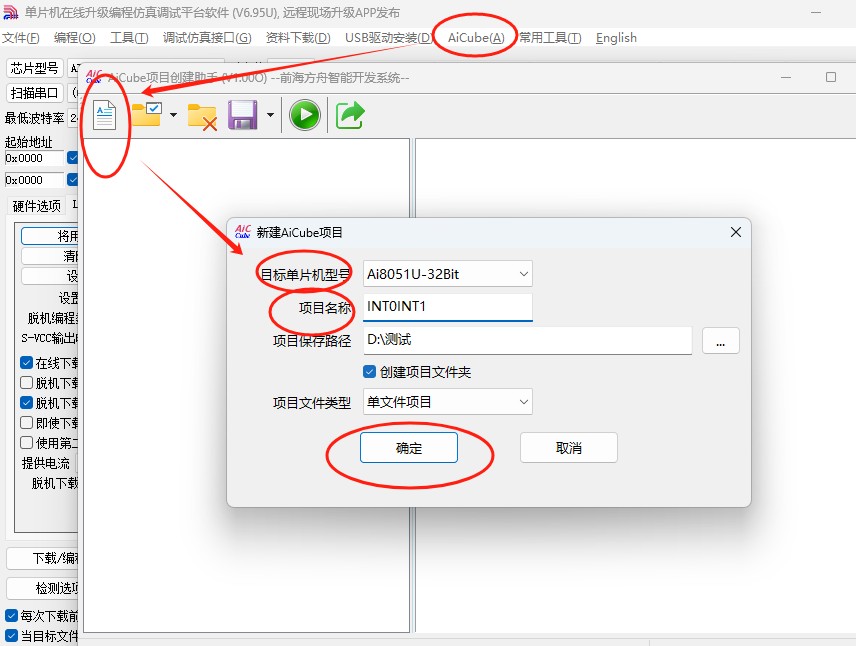Image resolution: width=856 pixels, height=646 pixels.
Task: Click the second 0x0000 address field
Action: click(x=34, y=180)
